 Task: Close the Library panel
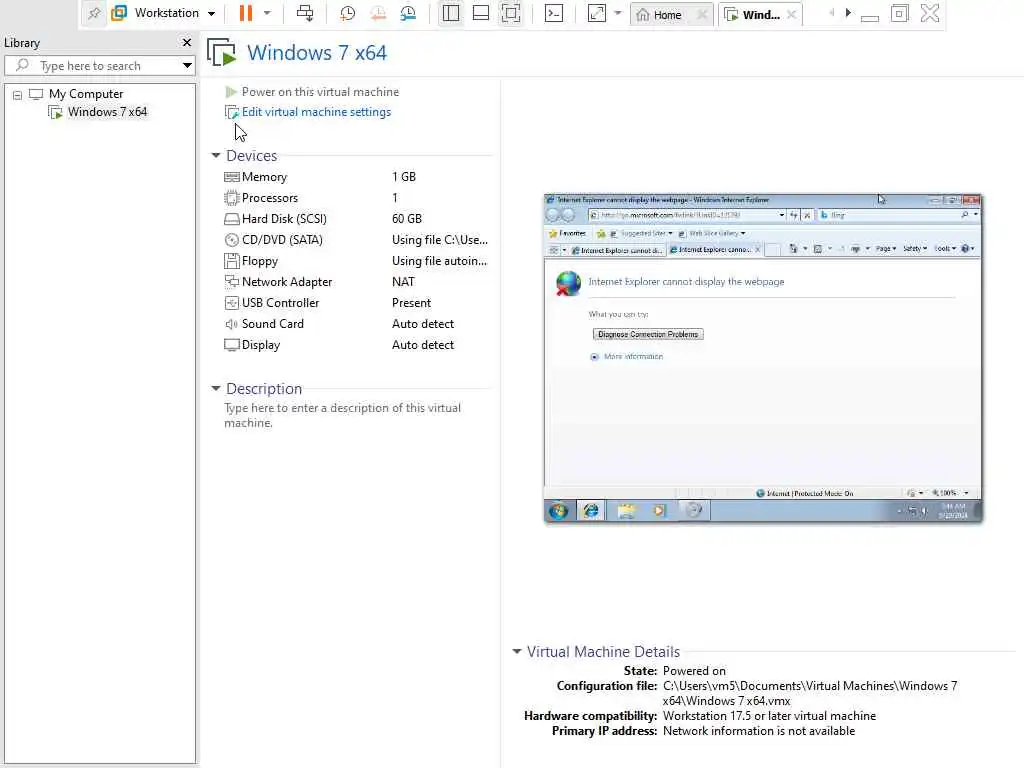click(x=187, y=42)
